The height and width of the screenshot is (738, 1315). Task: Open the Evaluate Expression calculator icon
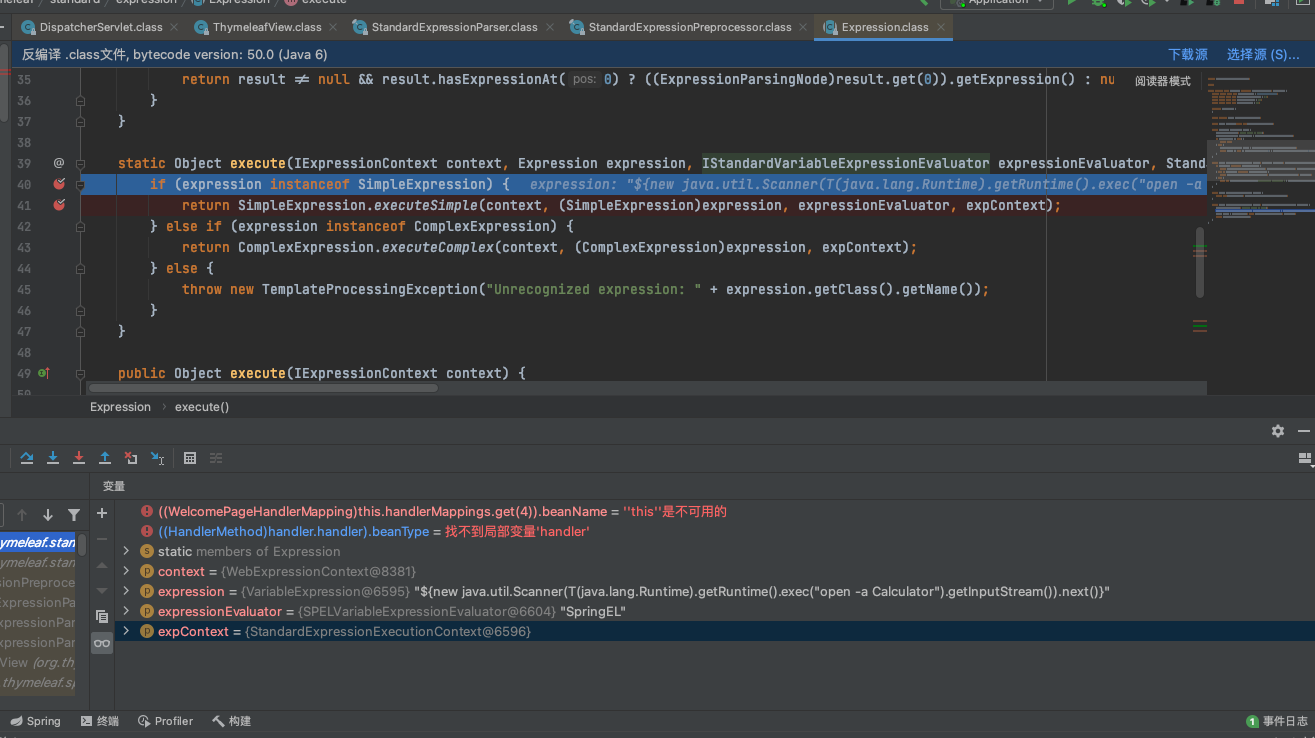(x=190, y=458)
